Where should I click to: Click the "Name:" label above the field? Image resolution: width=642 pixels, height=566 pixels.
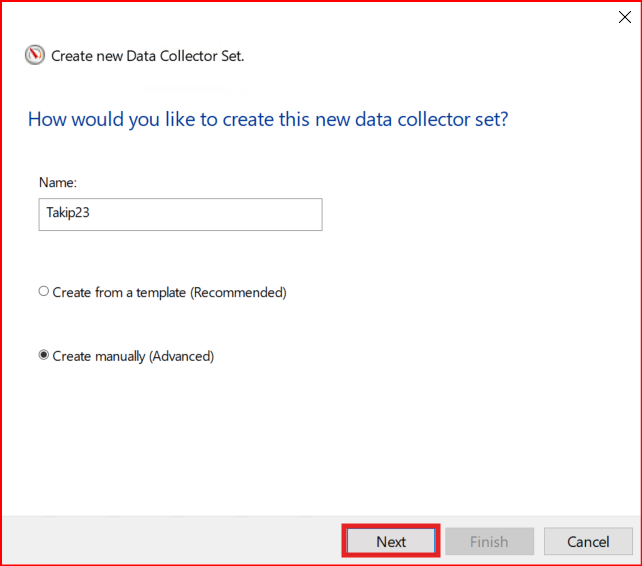pos(57,182)
